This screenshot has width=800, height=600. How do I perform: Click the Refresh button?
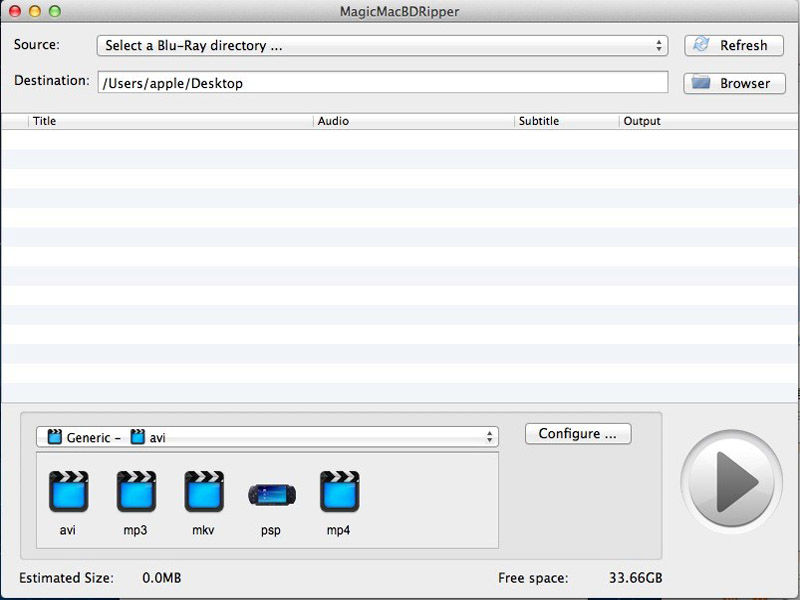click(734, 45)
